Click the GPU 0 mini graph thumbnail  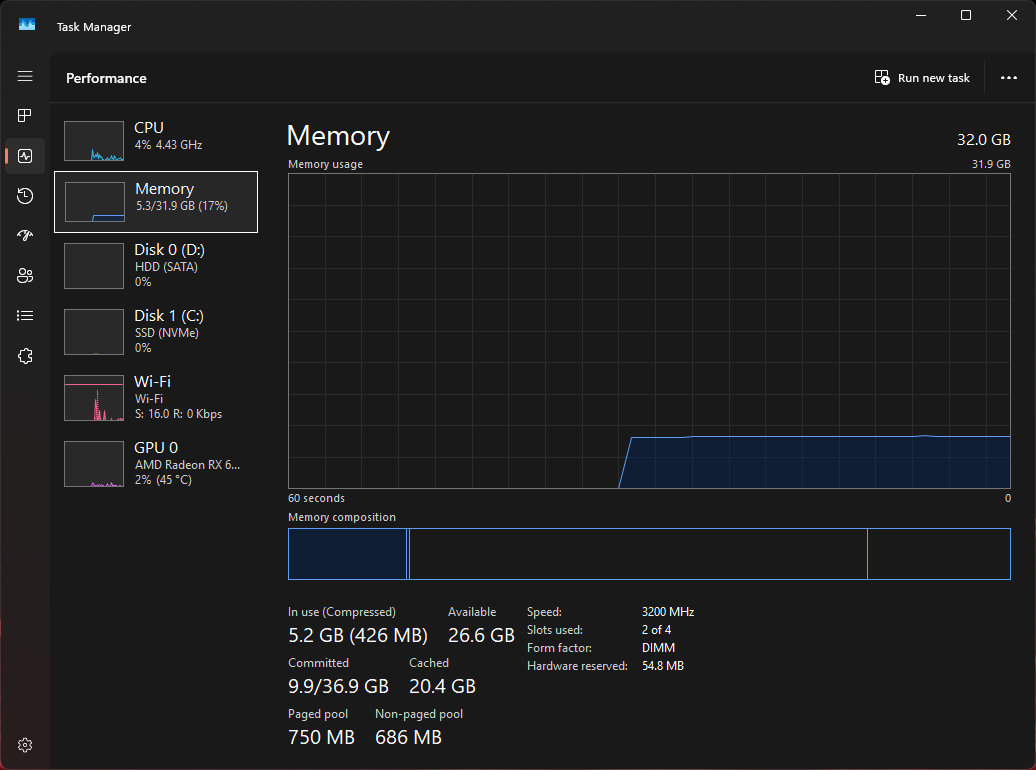[94, 464]
